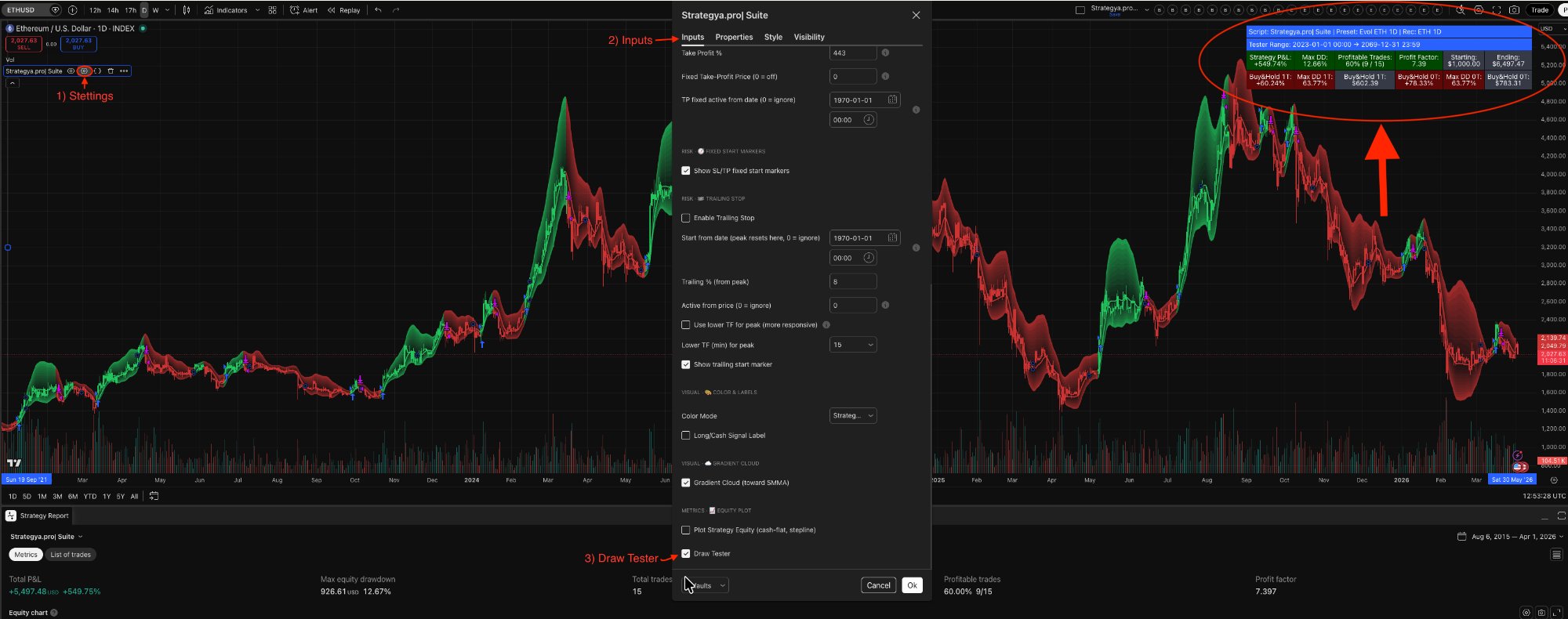Screen dimensions: 1568x619
Task: Click the Take Profit % input field
Action: pos(853,53)
